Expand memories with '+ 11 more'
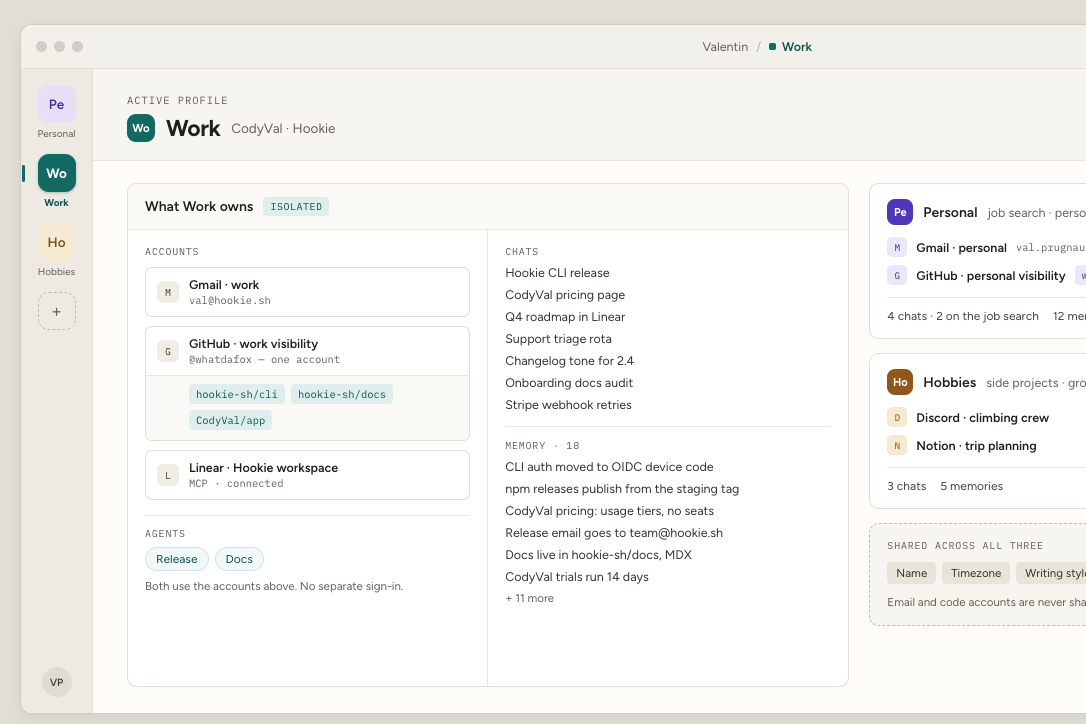Screen dimensions: 1086x724 coord(529,598)
